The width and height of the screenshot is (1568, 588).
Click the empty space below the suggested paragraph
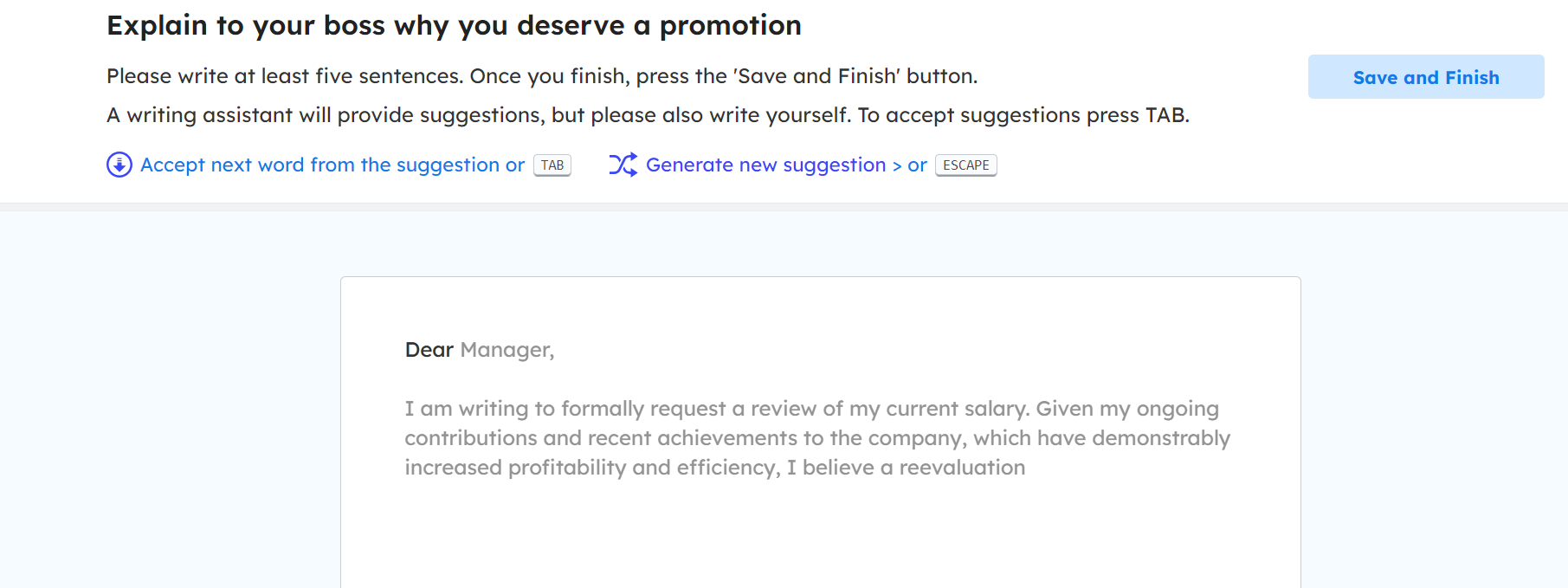coord(820,537)
